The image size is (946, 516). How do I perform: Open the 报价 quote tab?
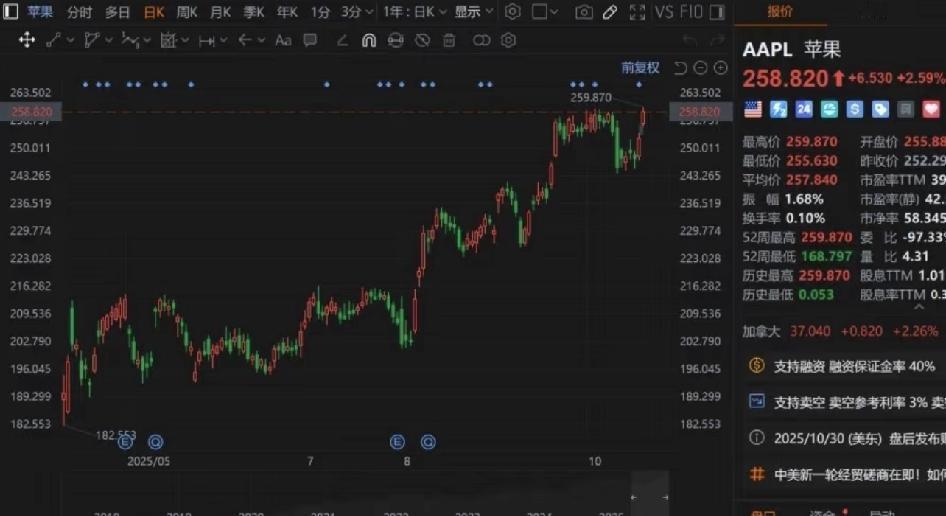779,11
